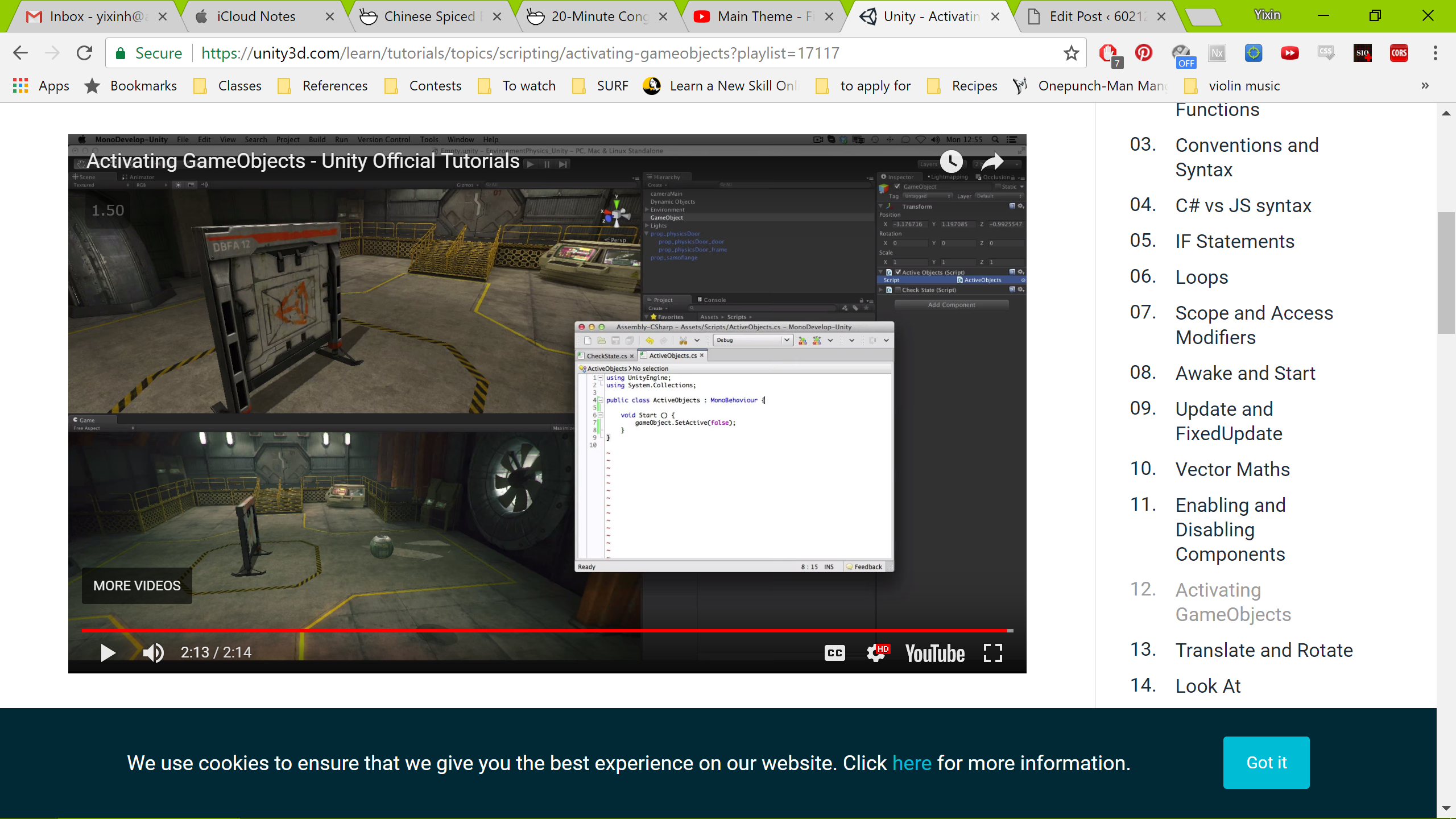Click the Secure site info lock

click(x=149, y=53)
